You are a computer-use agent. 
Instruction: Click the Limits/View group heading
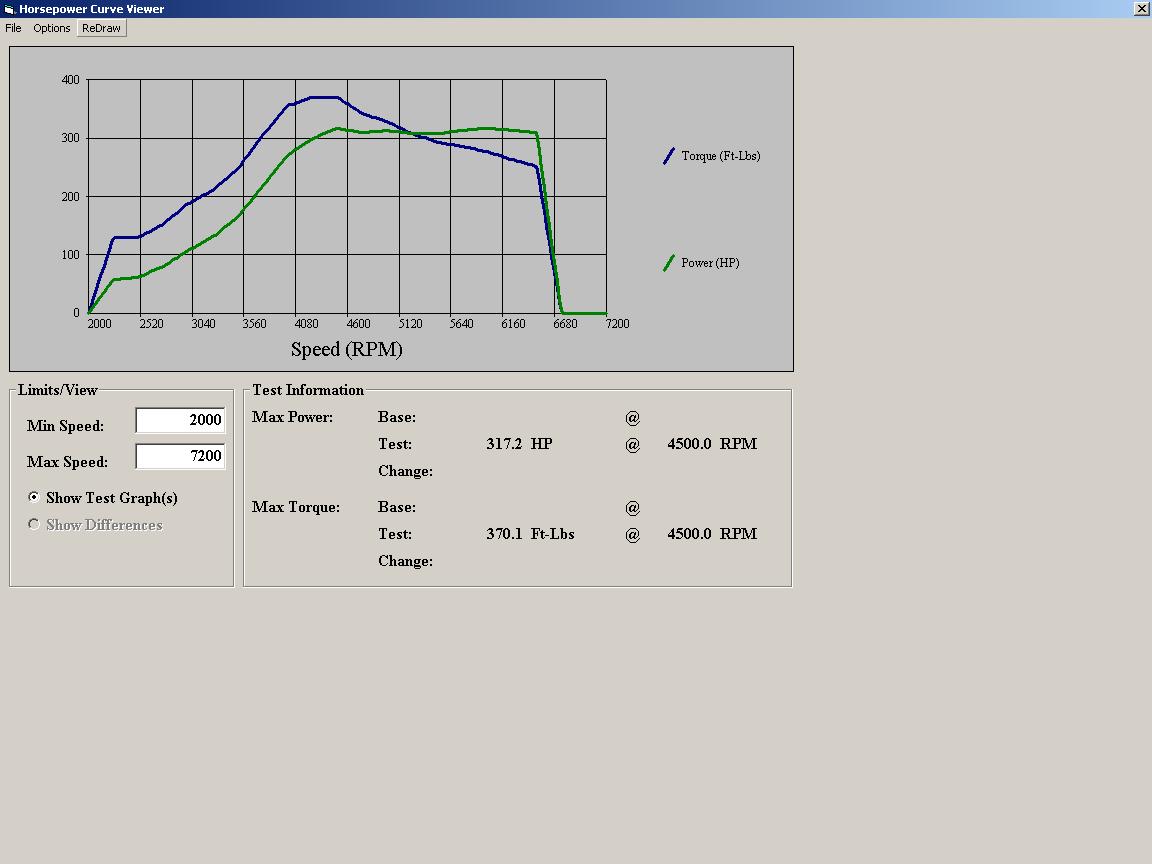coord(58,390)
